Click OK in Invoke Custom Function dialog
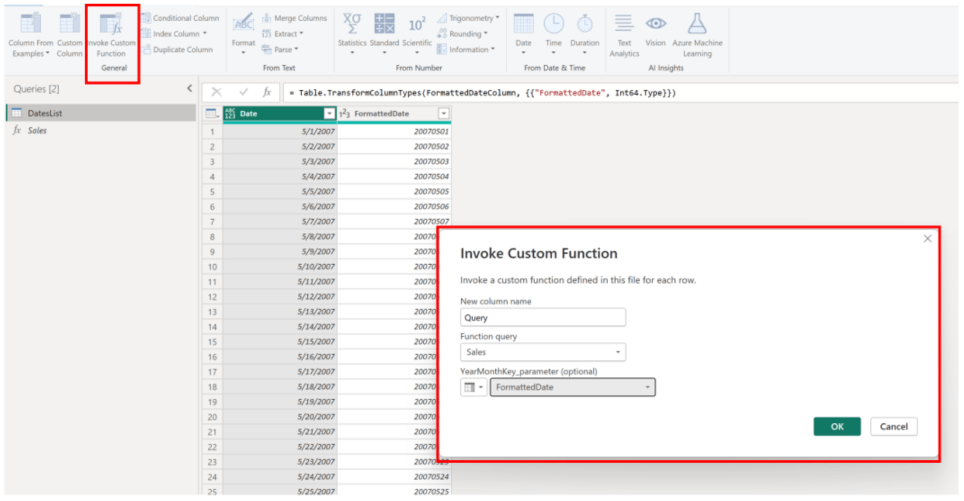The width and height of the screenshot is (964, 501). [837, 426]
